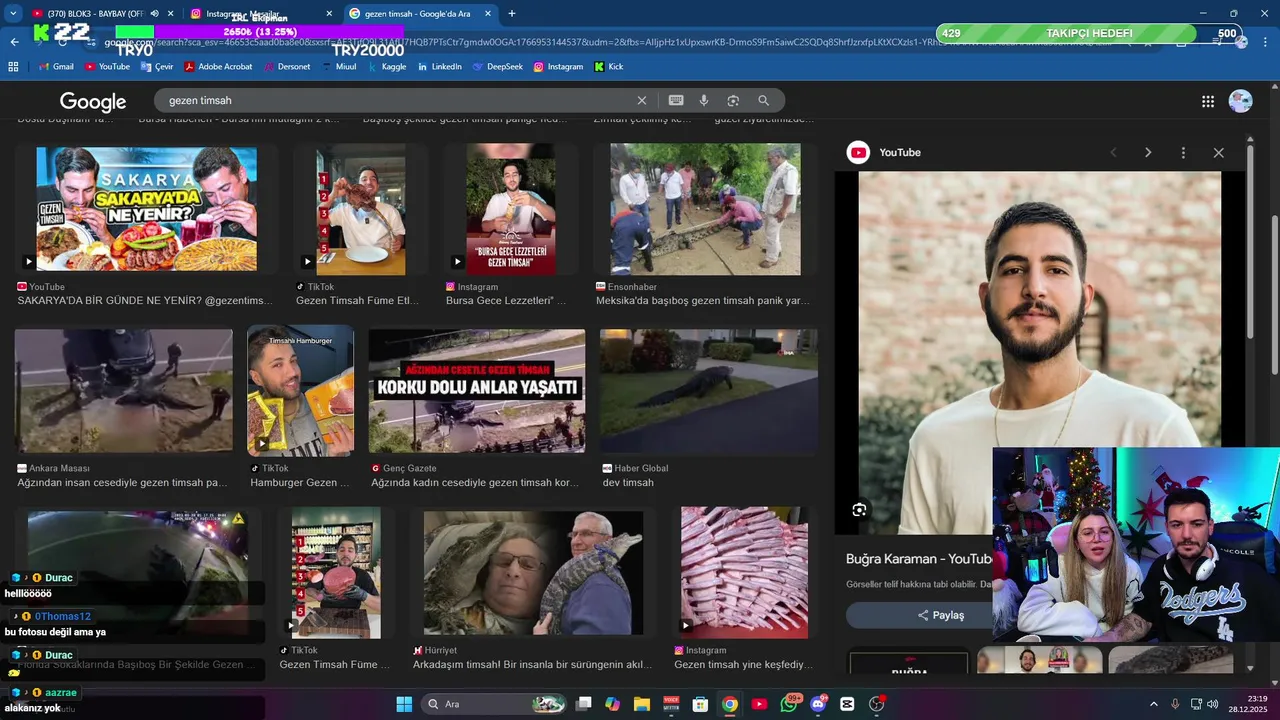
Task: Open Task View from taskbar
Action: 584,704
